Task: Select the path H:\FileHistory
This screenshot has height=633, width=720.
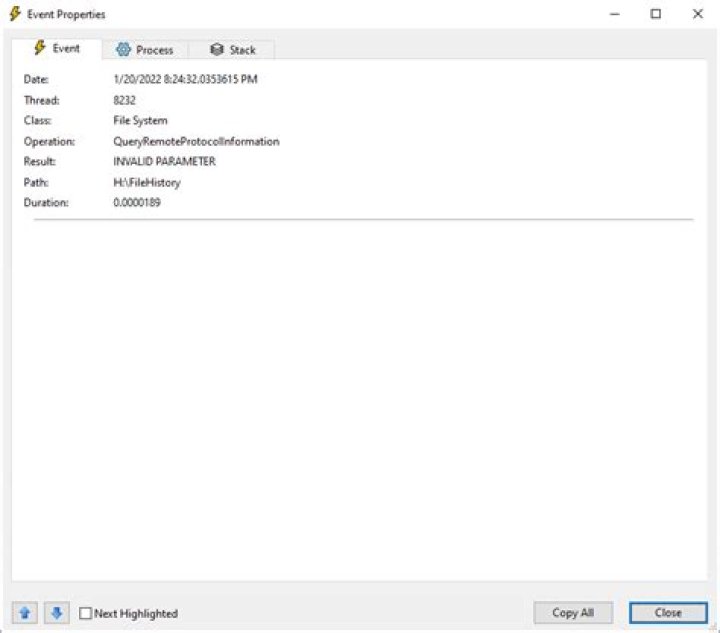Action: coord(146,183)
